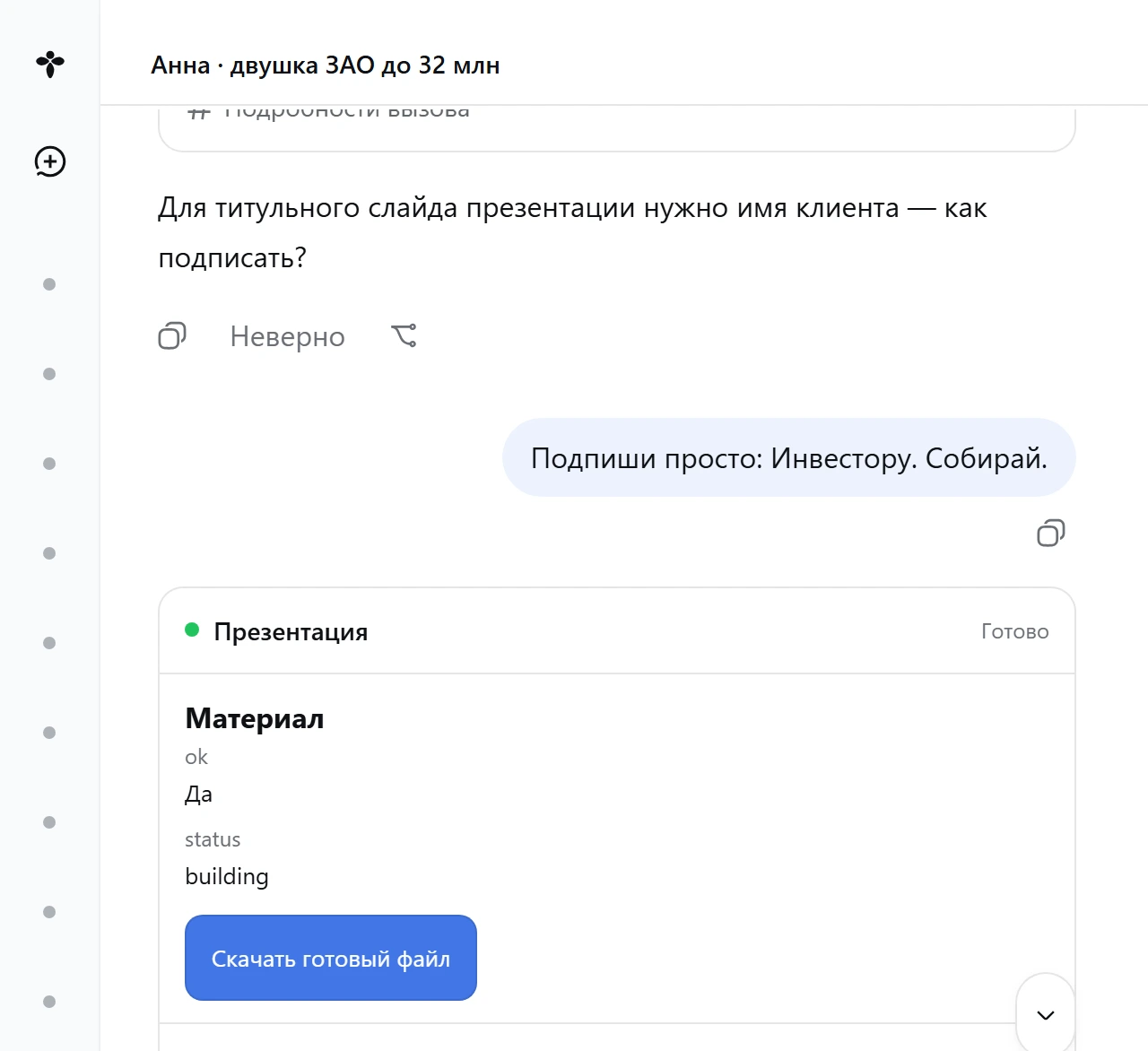Select the 'building' status value
This screenshot has height=1051, width=1148.
(227, 876)
